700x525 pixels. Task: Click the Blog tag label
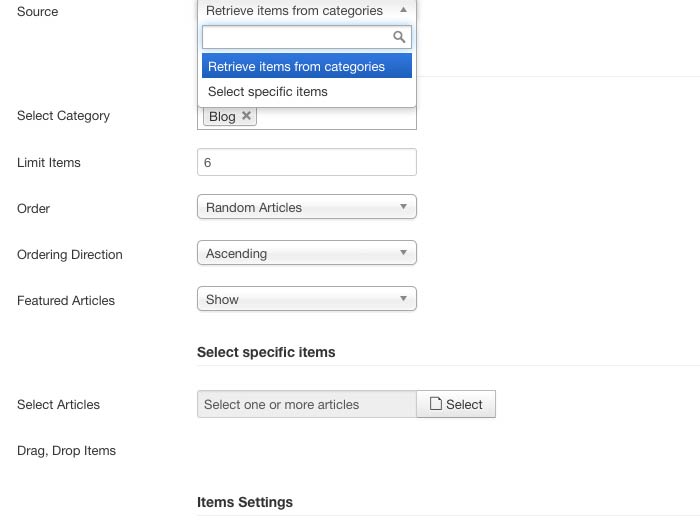[222, 116]
